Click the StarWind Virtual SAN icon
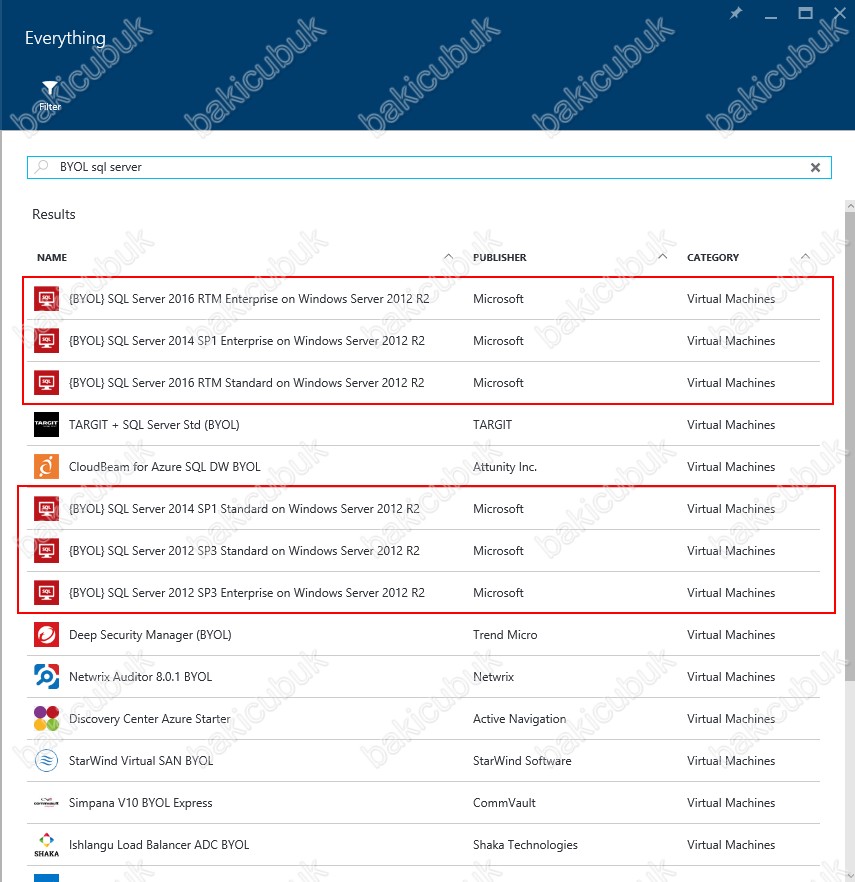The image size is (855, 882). 46,761
